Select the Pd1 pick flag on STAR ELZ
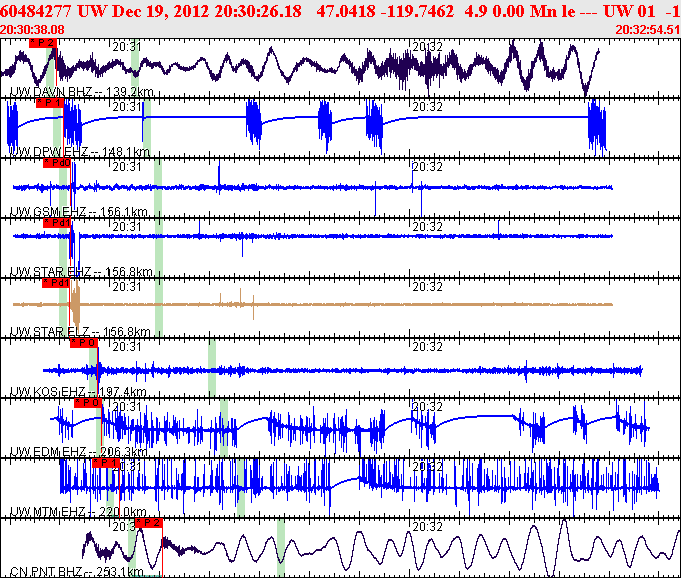 point(56,283)
